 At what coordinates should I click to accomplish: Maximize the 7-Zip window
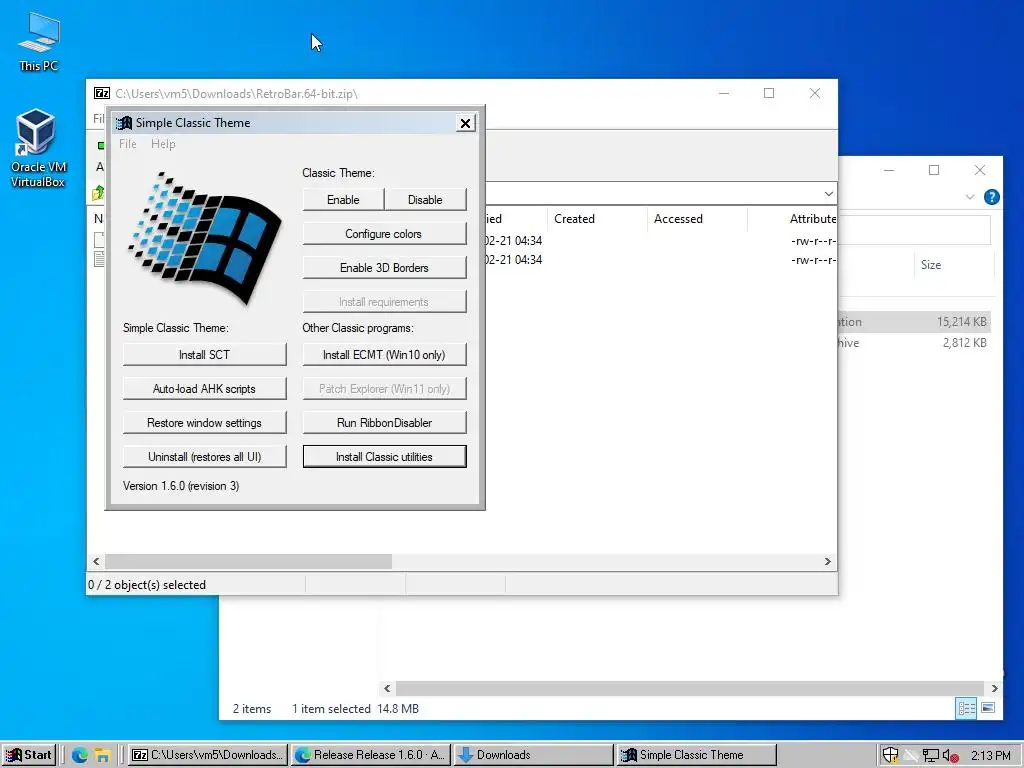(x=769, y=93)
